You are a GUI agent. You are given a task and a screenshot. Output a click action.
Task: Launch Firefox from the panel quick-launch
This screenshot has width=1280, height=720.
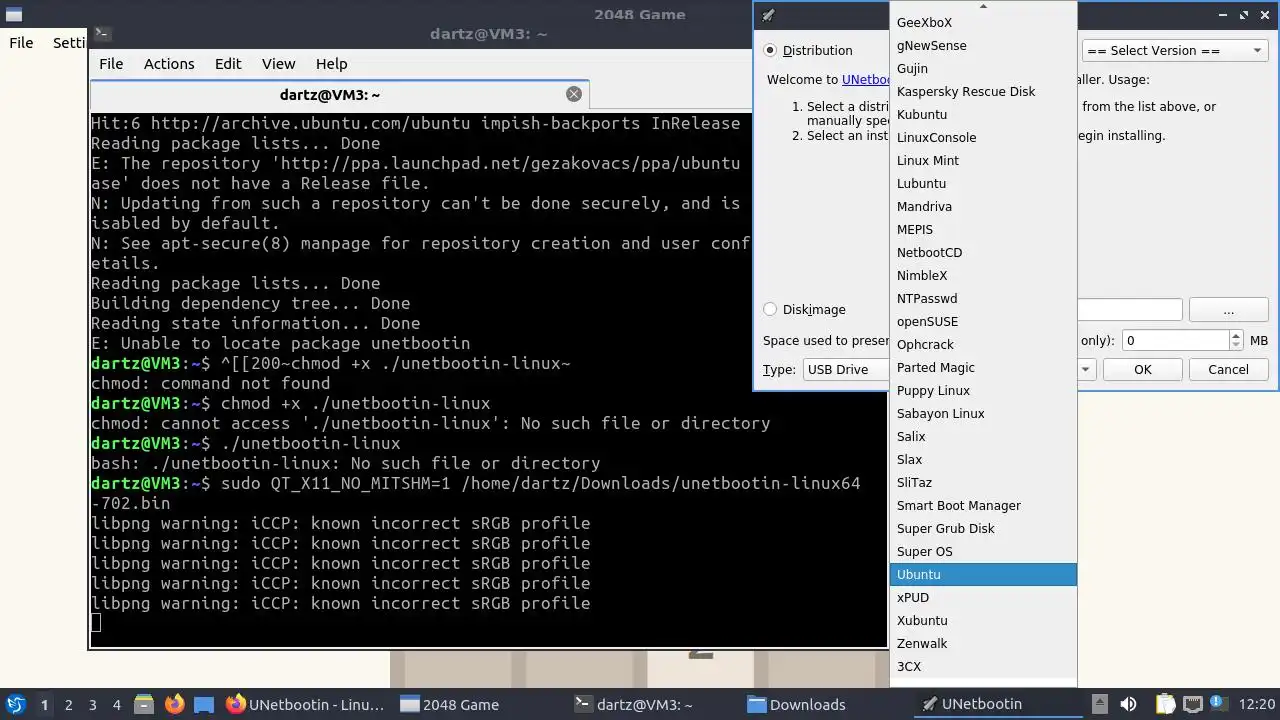pos(174,704)
